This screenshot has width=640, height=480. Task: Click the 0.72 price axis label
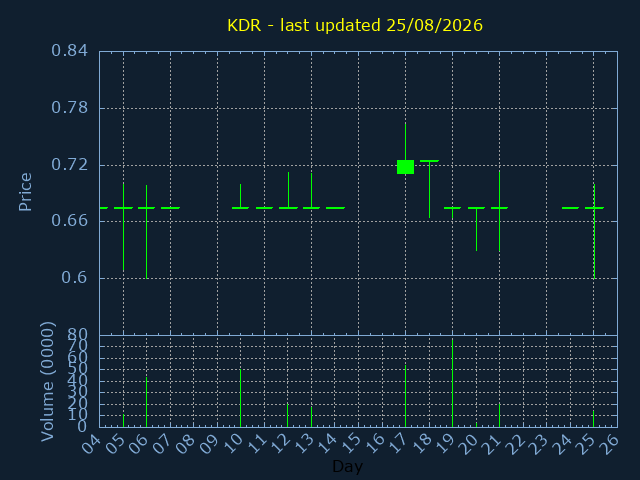[69, 165]
